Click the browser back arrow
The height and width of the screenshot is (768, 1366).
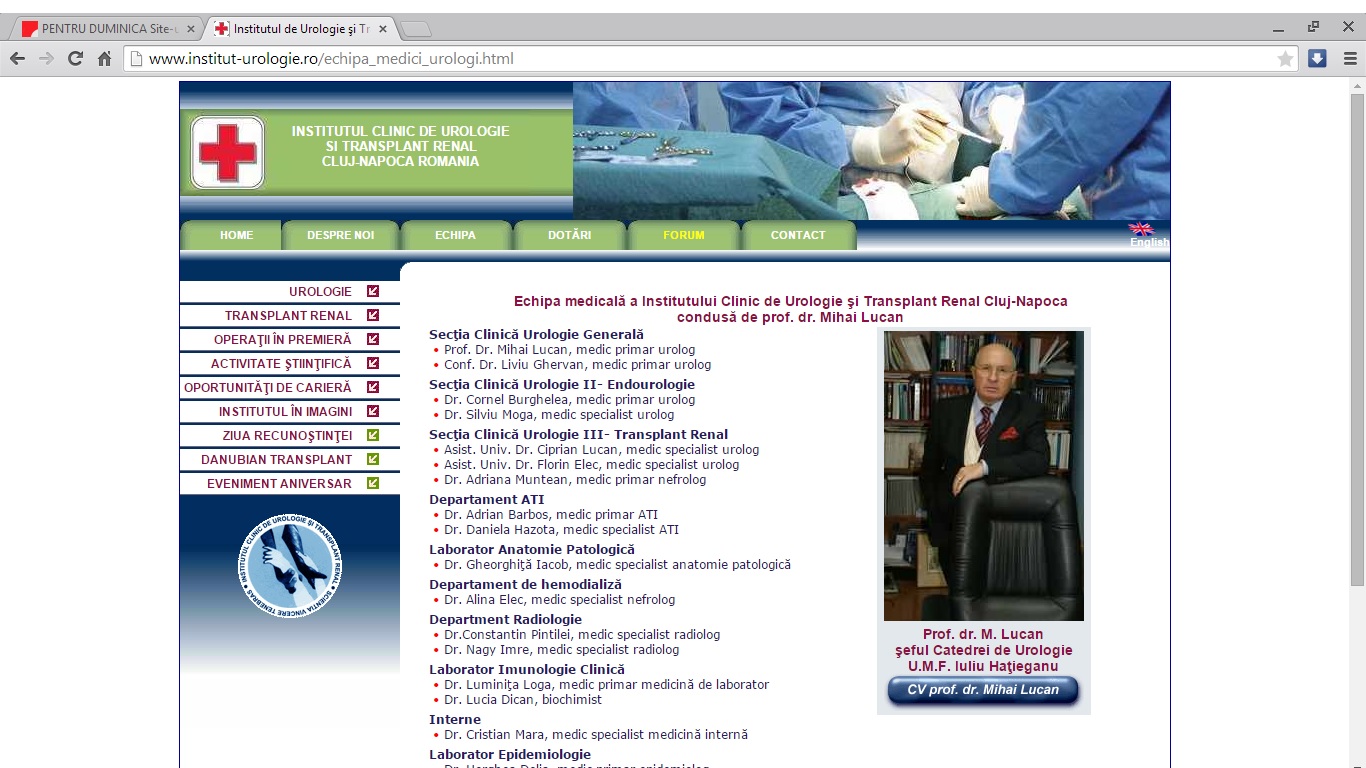17,59
